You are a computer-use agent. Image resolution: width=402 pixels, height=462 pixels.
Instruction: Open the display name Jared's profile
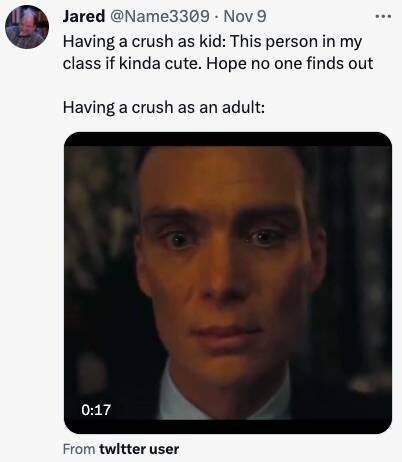click(84, 16)
